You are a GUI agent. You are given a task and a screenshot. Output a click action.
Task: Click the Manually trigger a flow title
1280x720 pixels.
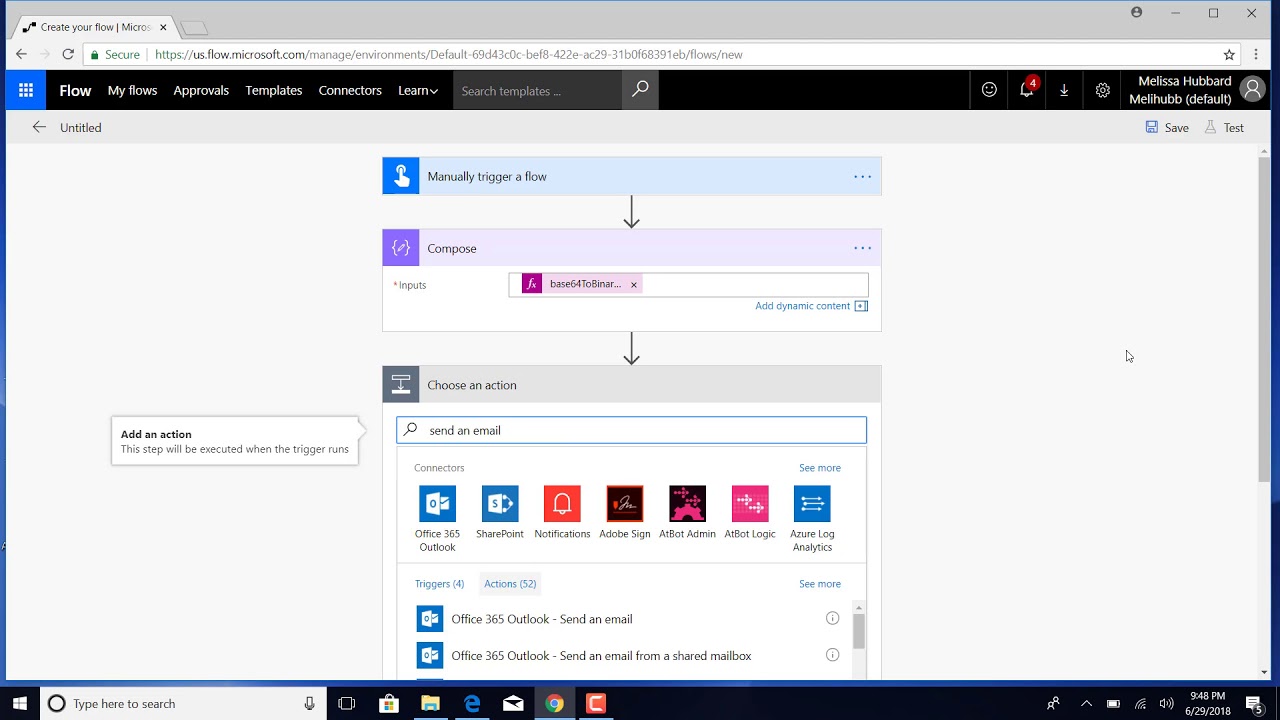tap(487, 176)
